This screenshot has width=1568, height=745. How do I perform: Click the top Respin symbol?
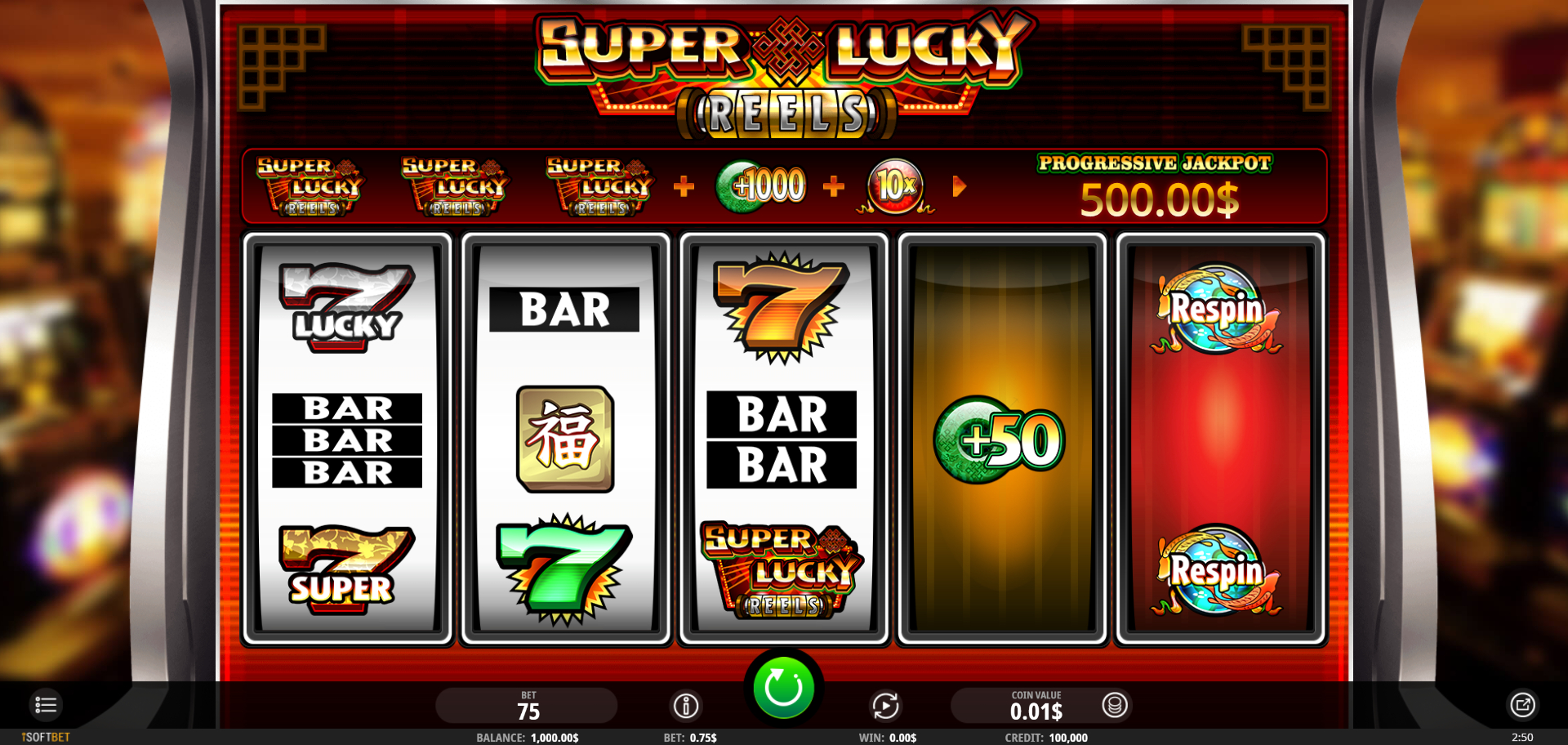coord(1217,308)
